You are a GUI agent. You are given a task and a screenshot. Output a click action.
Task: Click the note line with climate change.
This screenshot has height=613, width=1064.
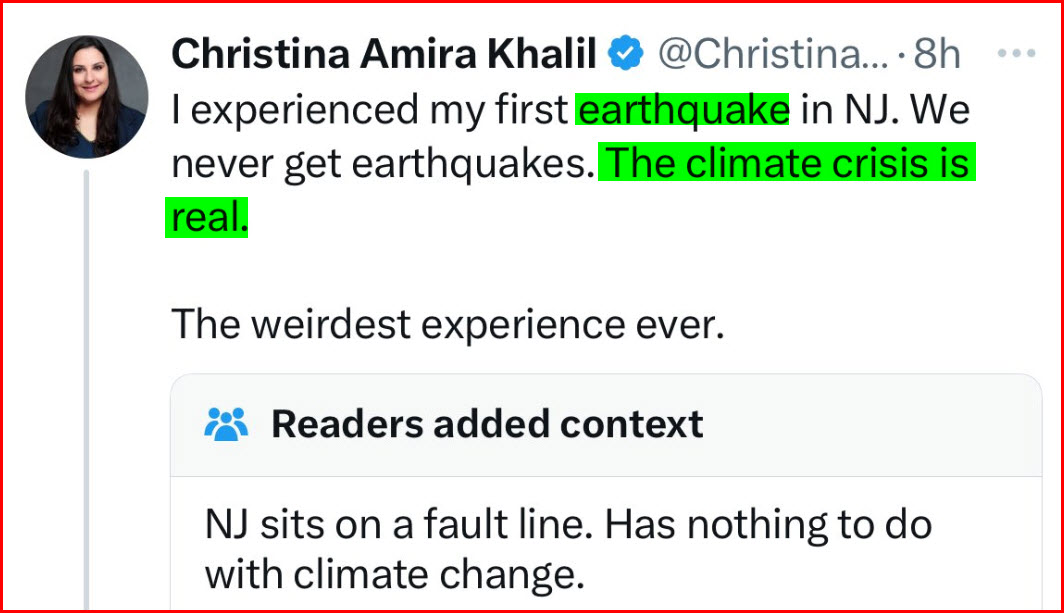[393, 575]
